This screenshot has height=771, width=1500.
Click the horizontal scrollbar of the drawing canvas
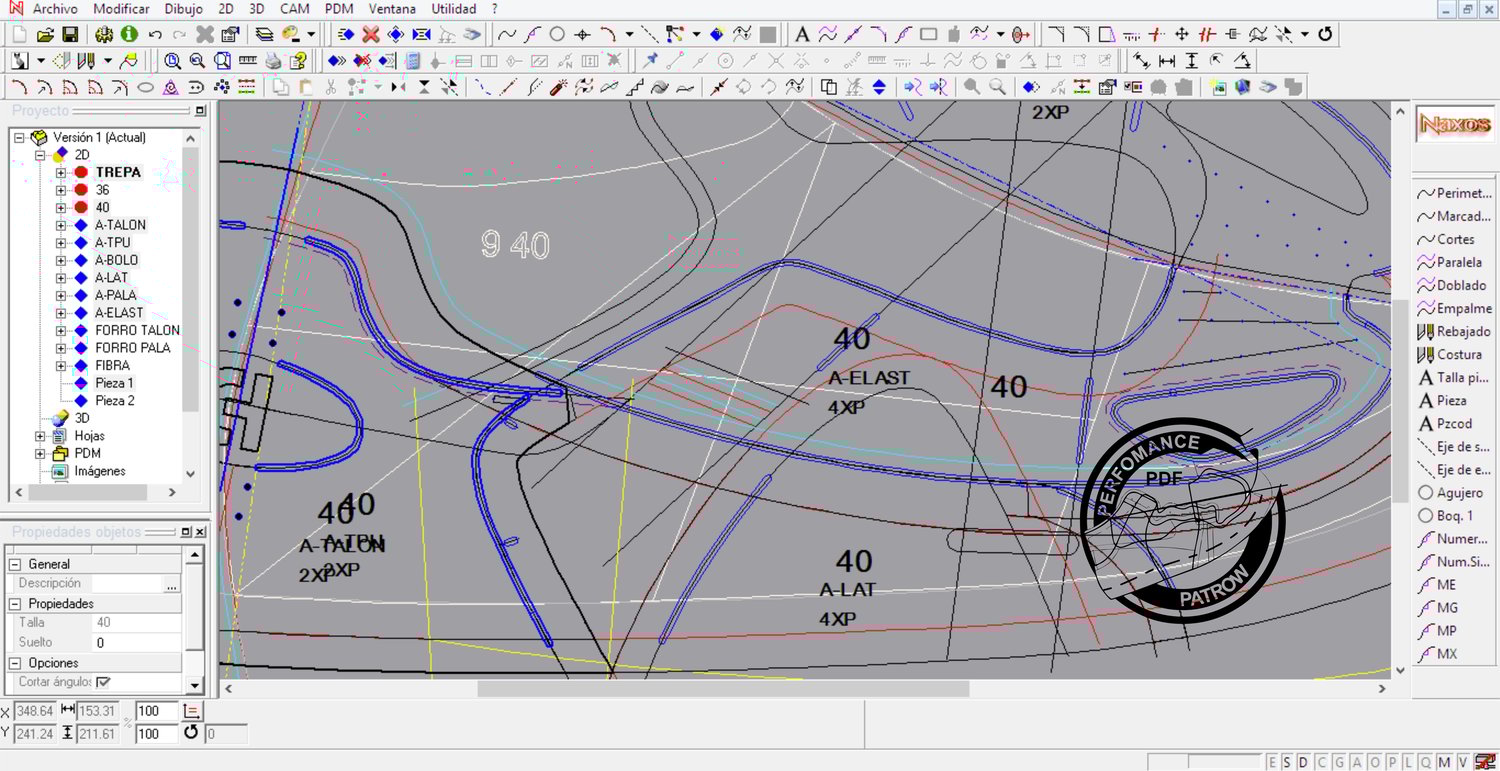tap(722, 688)
